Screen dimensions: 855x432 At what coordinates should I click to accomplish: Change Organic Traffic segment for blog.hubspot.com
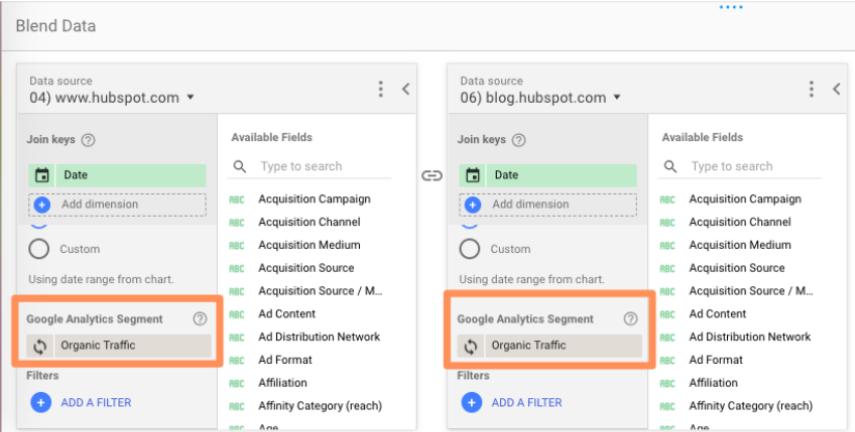click(550, 346)
